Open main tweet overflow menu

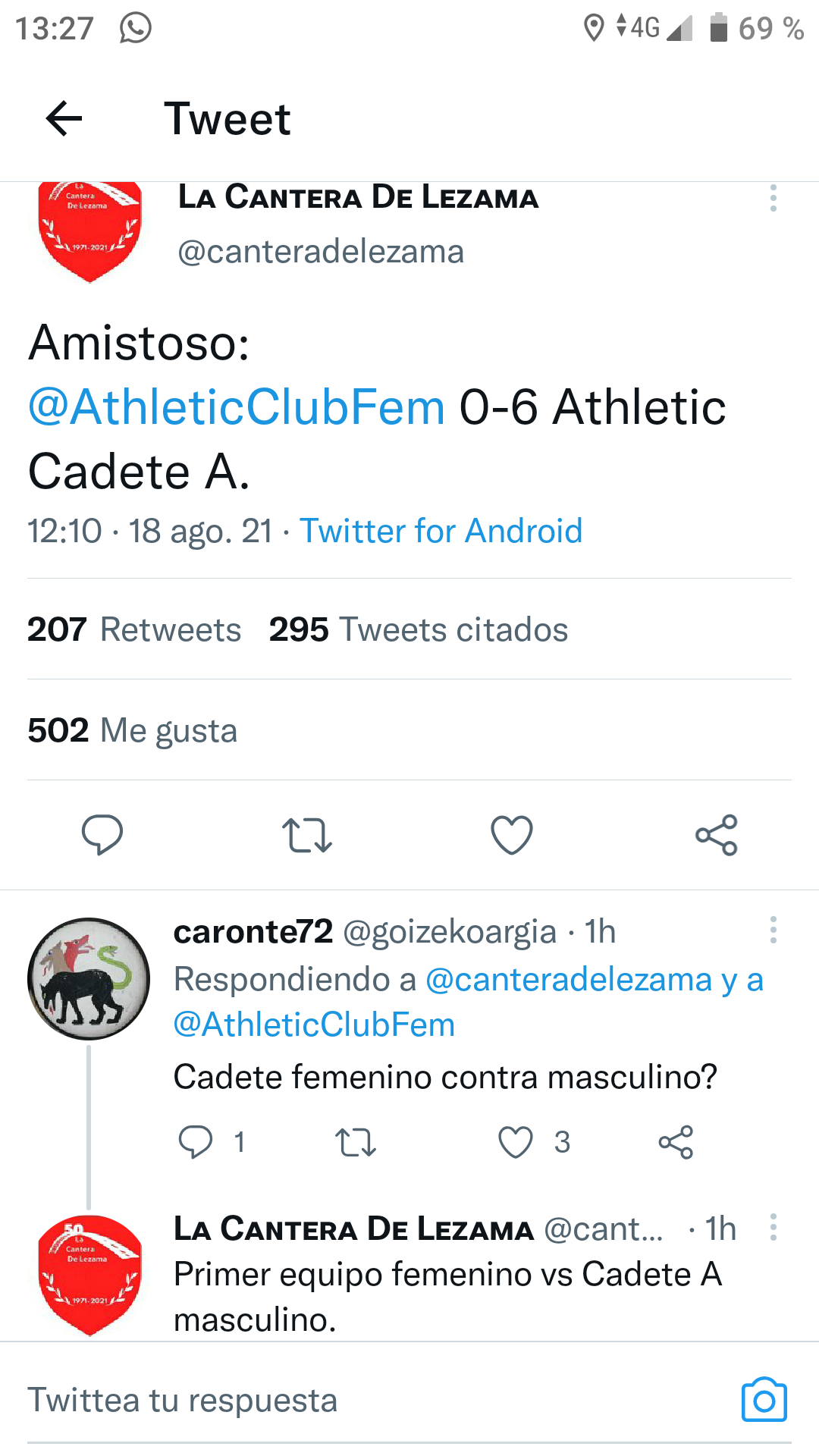[773, 199]
